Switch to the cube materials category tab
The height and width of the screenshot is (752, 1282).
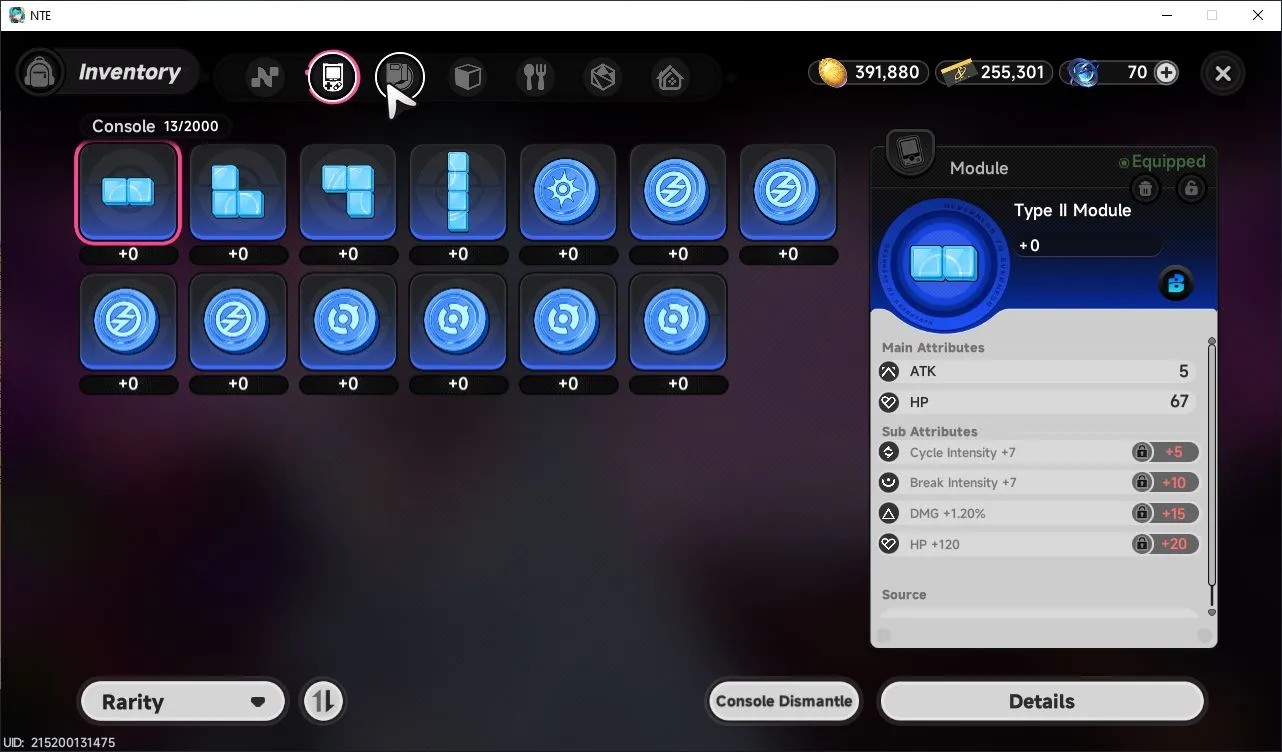(468, 77)
